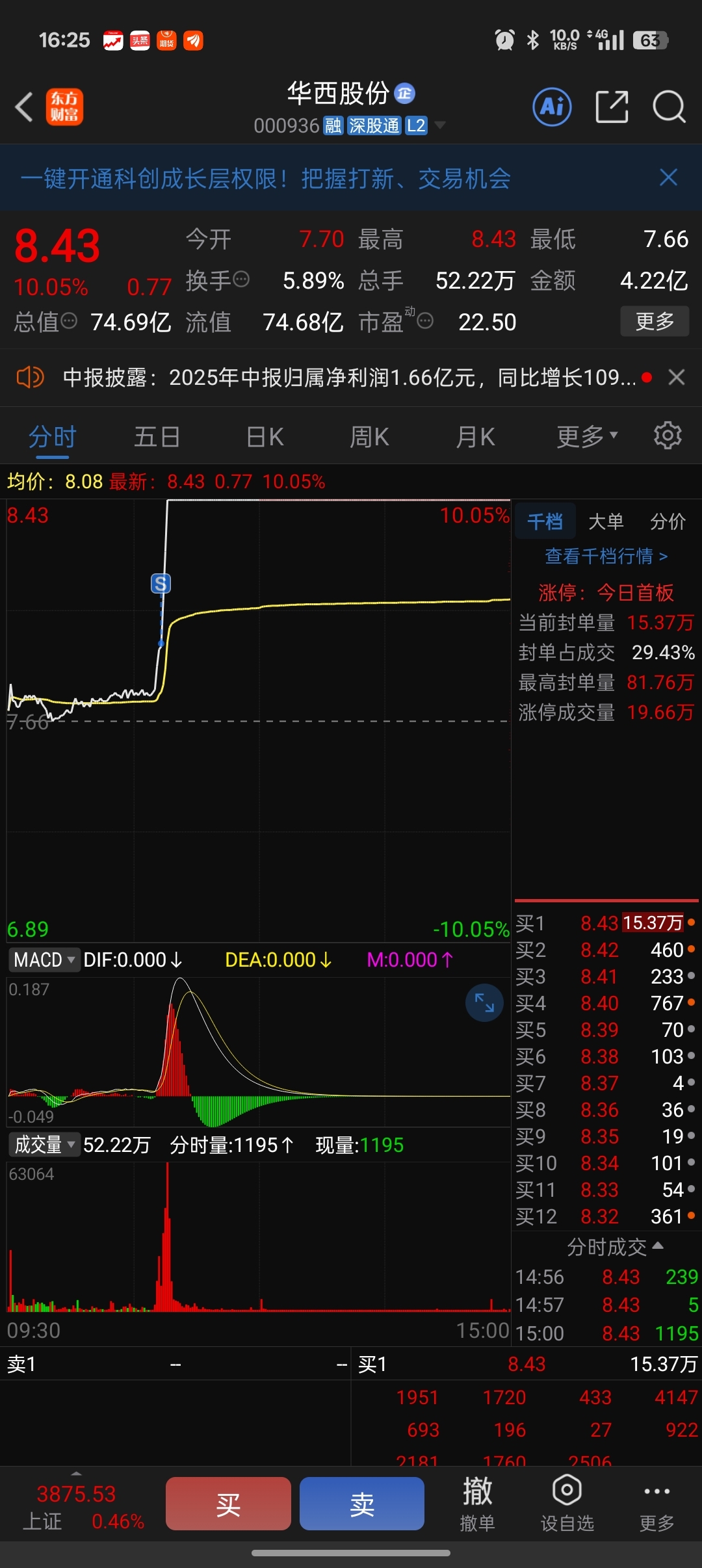The image size is (702, 1568).
Task: Open the search magnifier icon
Action: pos(669,107)
